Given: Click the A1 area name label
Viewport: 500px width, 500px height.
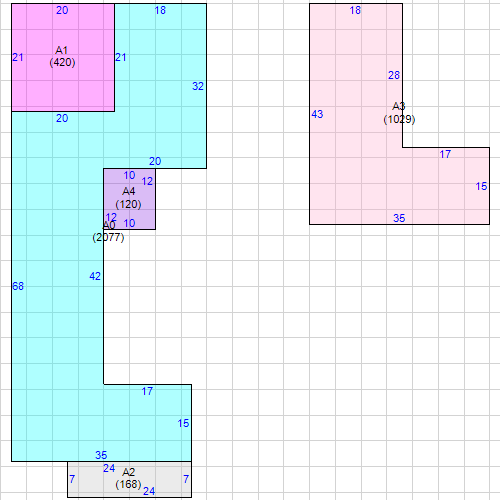Looking at the screenshot, I should click(x=62, y=50).
